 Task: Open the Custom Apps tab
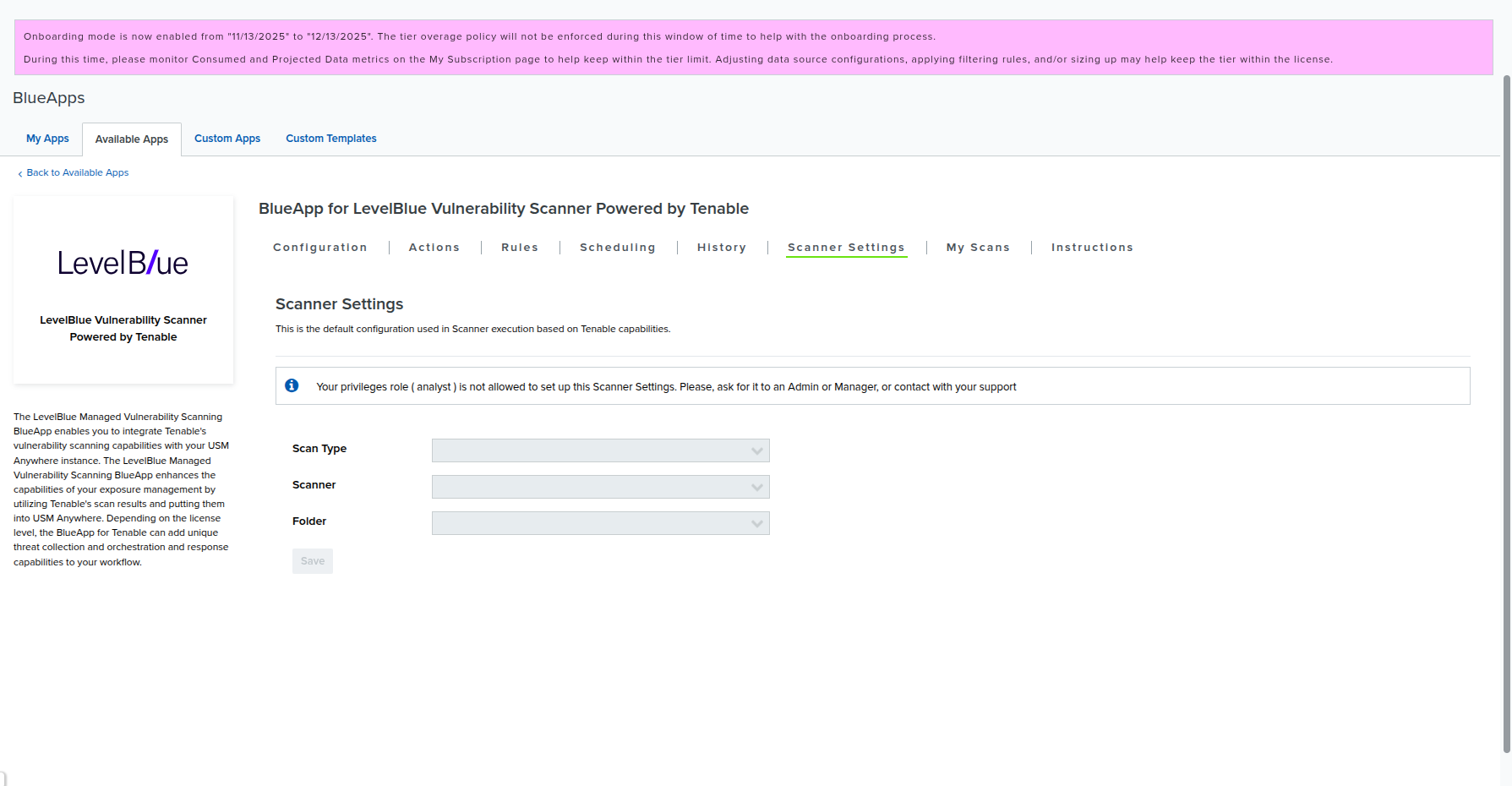point(227,139)
